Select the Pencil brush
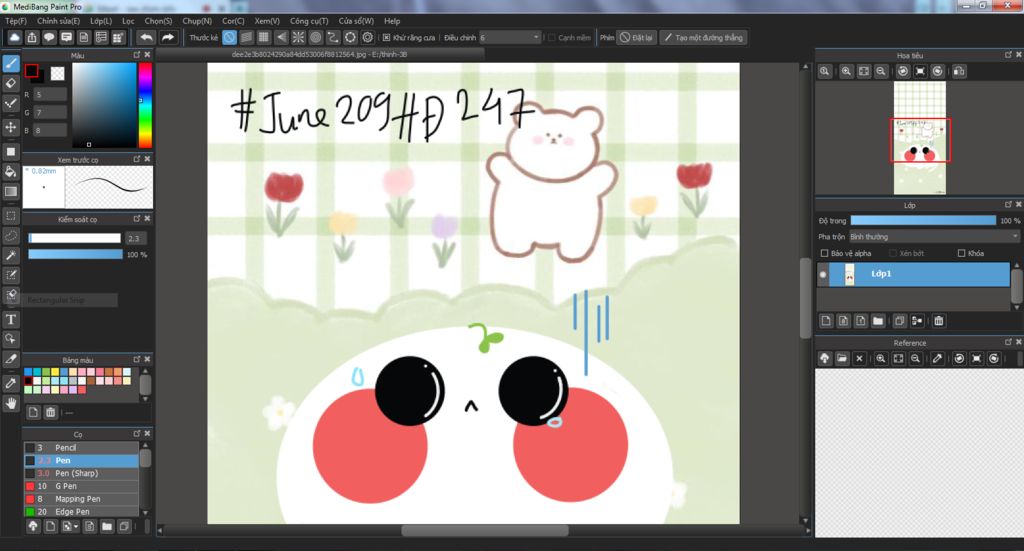This screenshot has width=1024, height=551. click(82, 448)
